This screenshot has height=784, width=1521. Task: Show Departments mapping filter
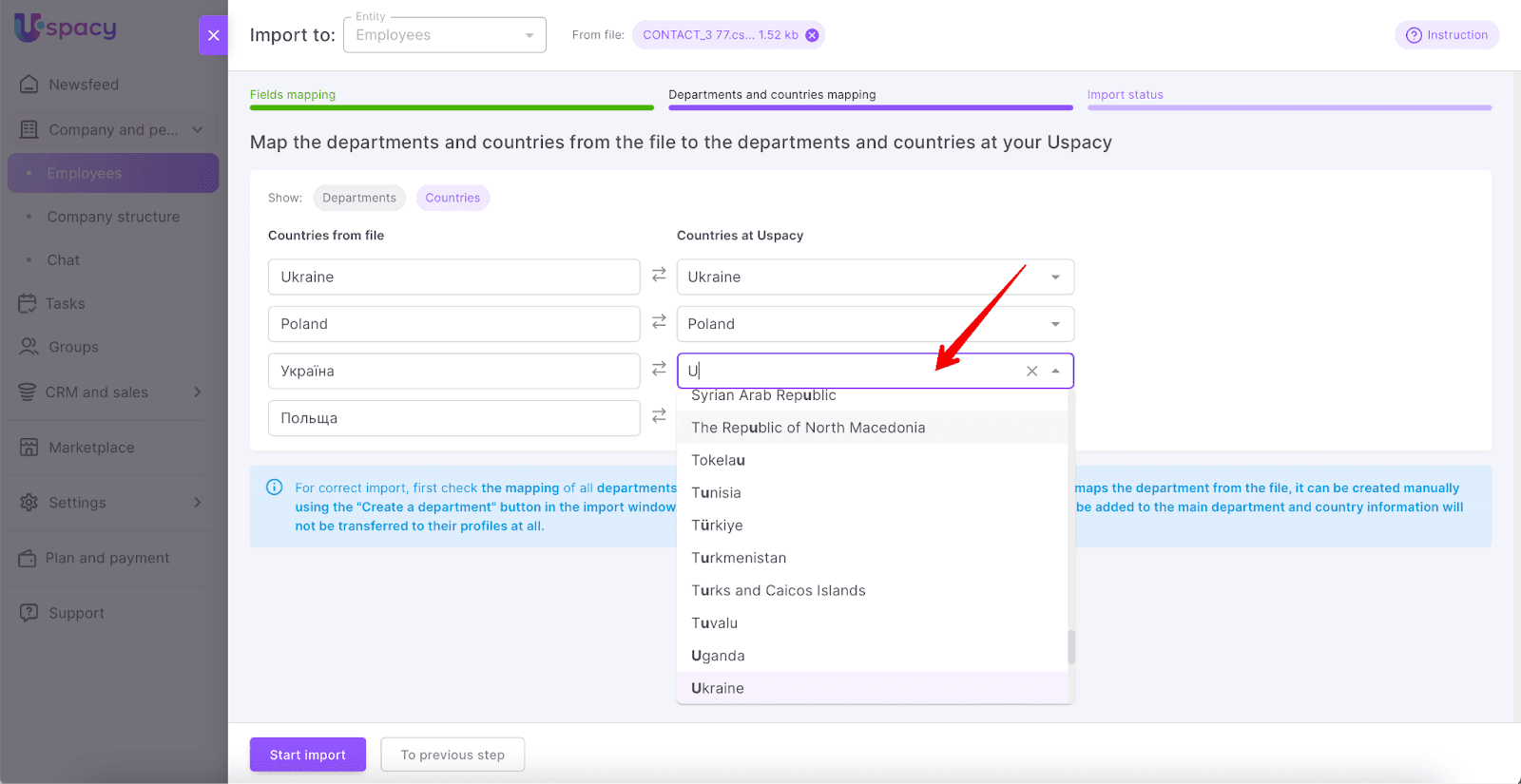359,198
